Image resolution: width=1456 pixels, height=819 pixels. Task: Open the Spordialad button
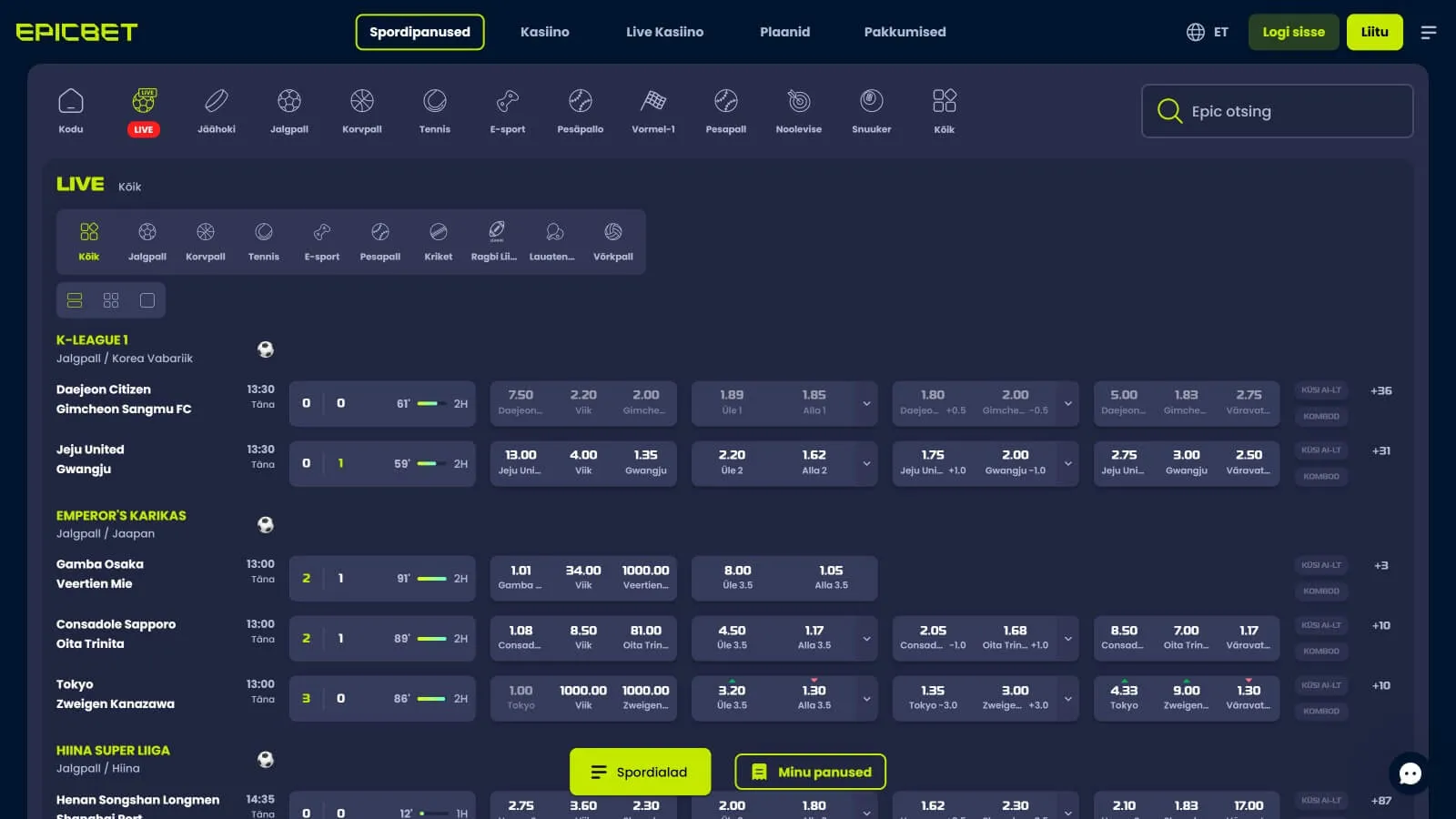[x=640, y=772]
